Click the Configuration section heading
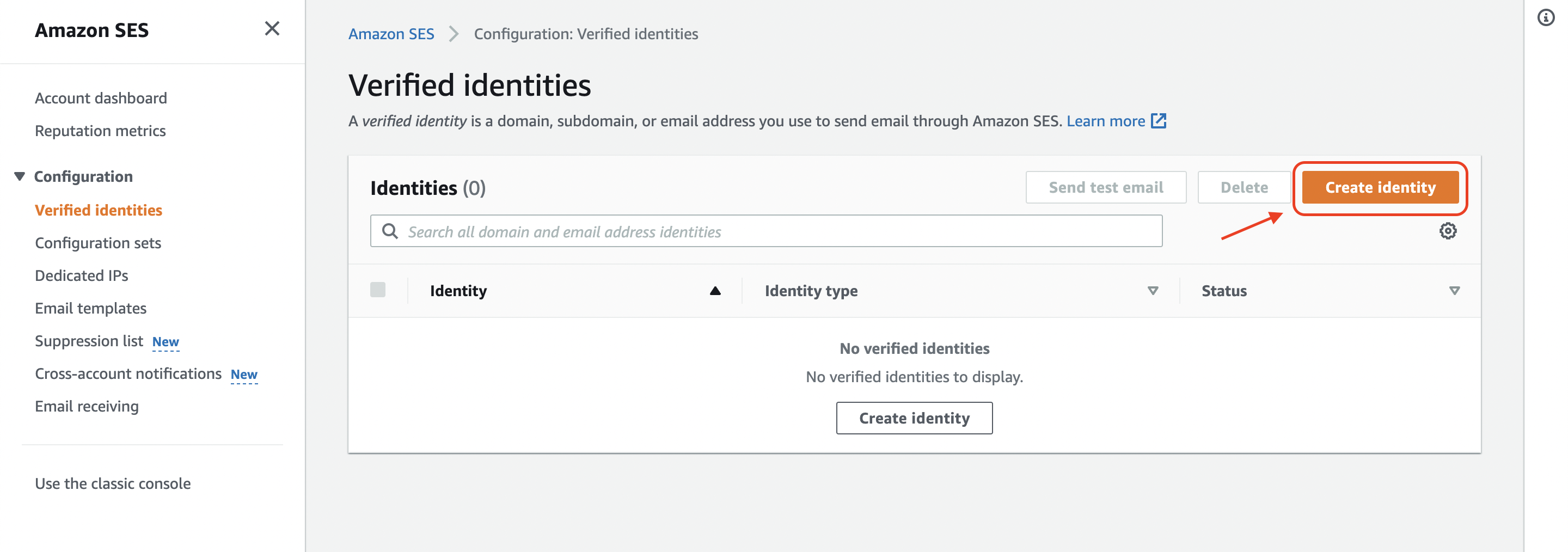 pyautogui.click(x=83, y=176)
